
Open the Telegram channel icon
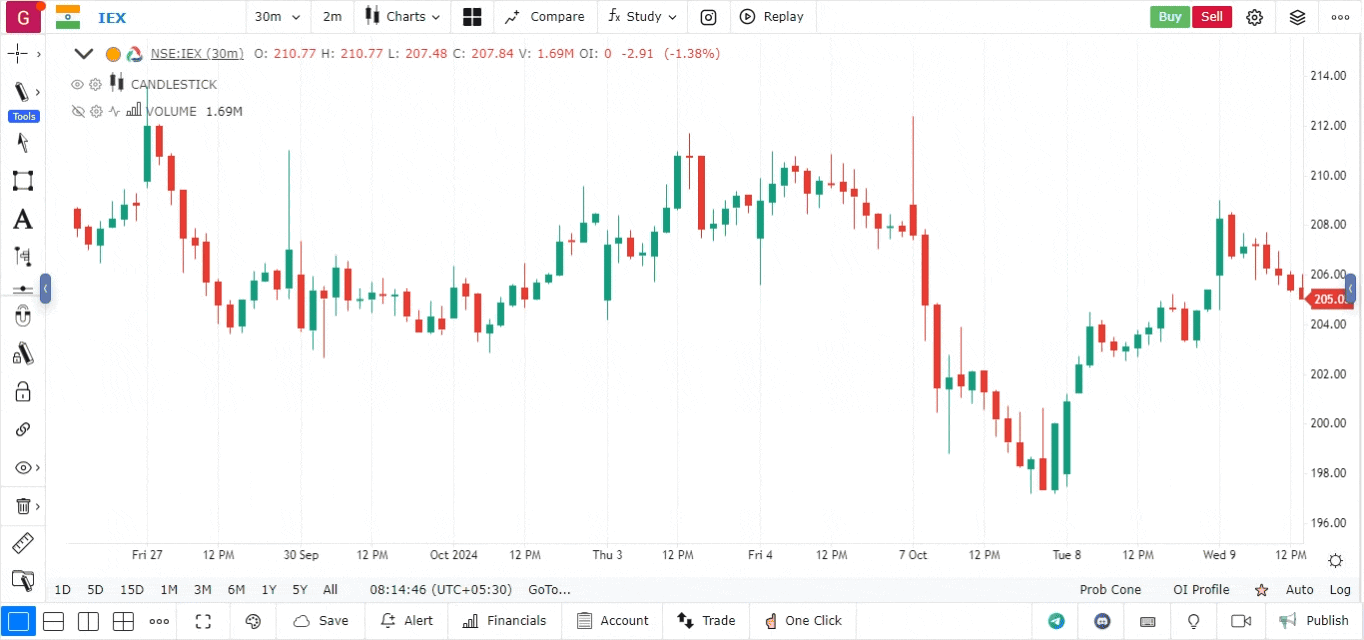point(1056,621)
